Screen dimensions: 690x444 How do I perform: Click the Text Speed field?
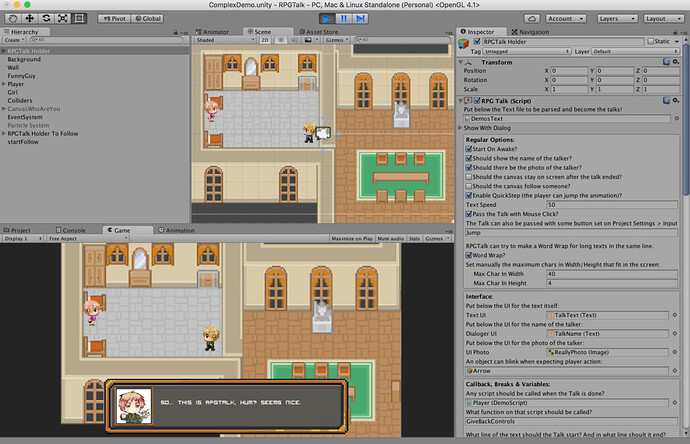point(612,205)
